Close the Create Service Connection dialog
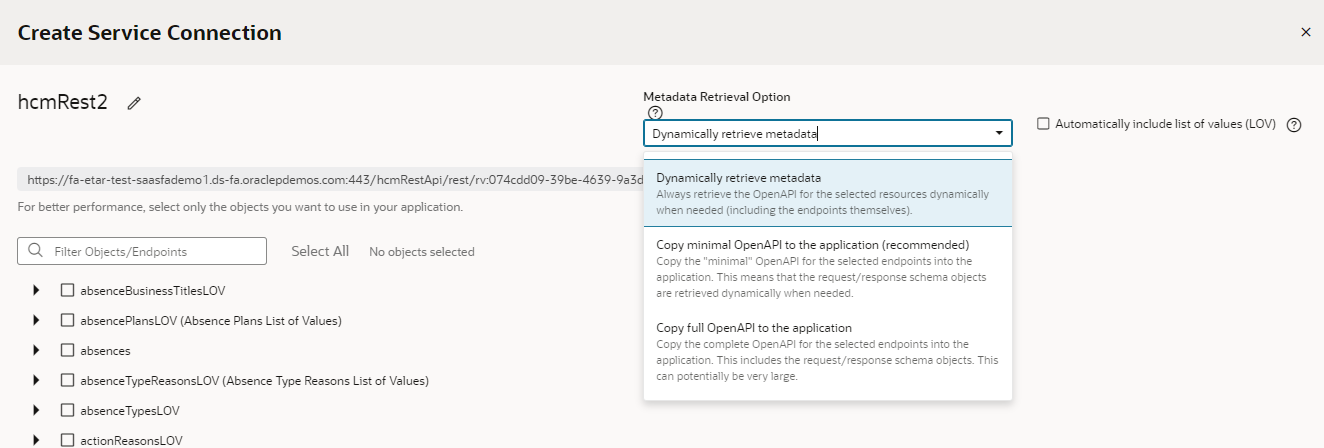1324x448 pixels. (1305, 32)
